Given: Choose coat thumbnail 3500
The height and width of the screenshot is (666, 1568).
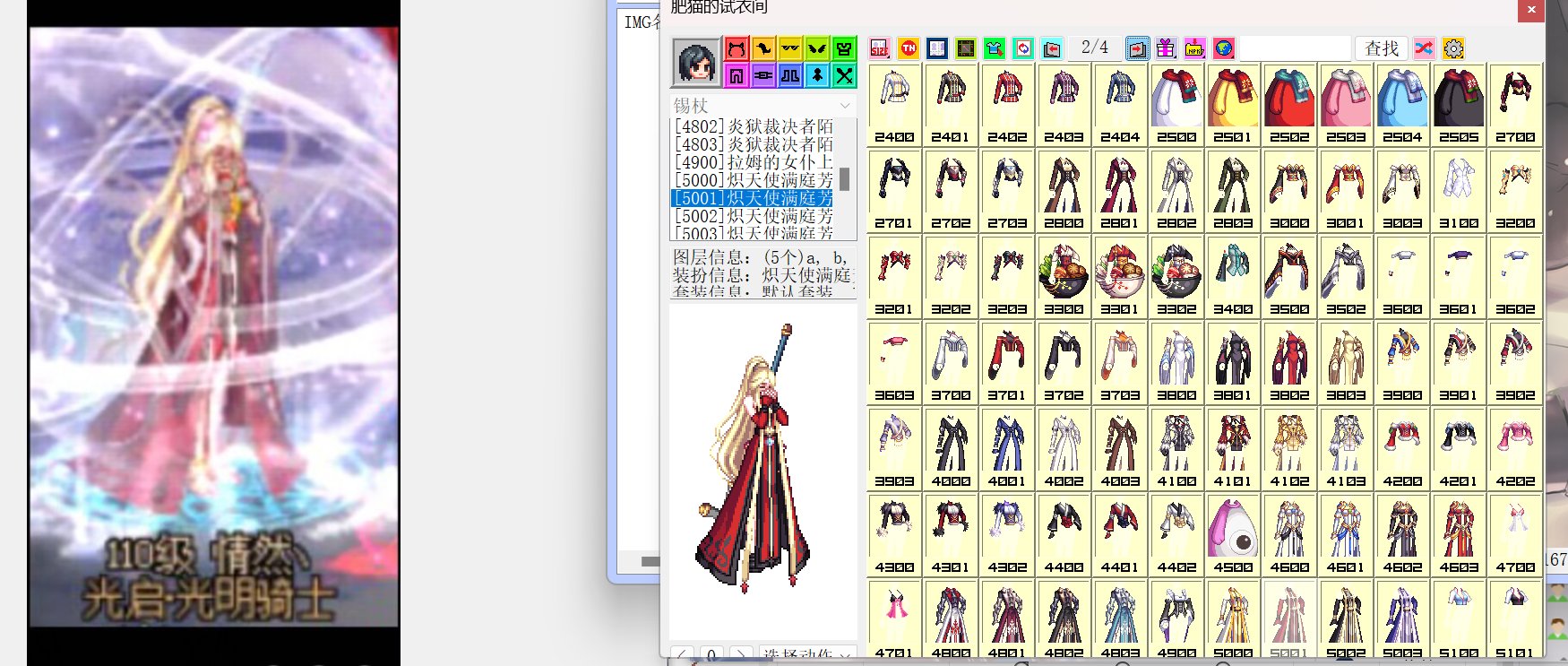Looking at the screenshot, I should [x=1289, y=277].
